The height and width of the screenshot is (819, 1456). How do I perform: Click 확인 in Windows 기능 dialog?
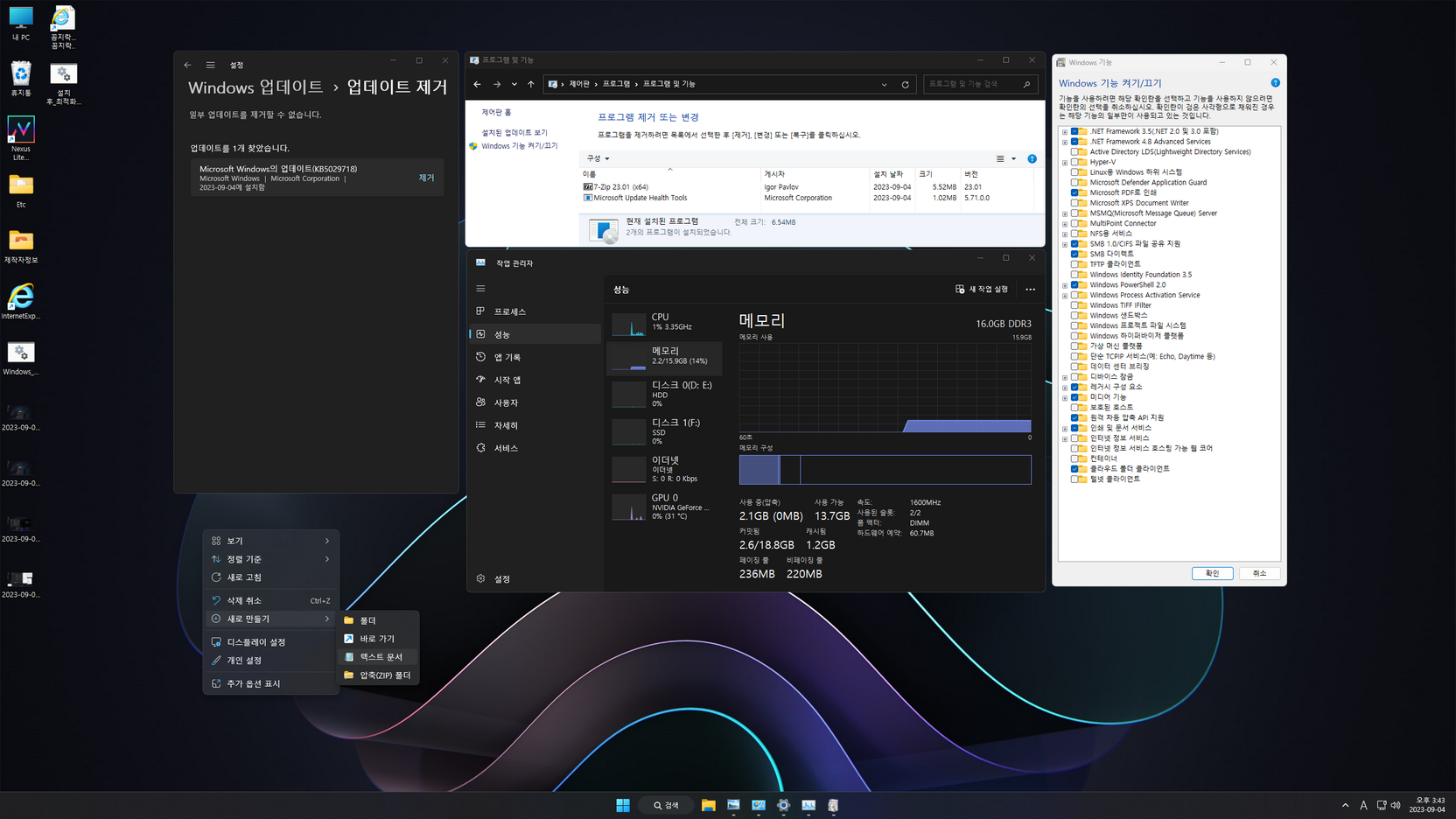(x=1212, y=573)
